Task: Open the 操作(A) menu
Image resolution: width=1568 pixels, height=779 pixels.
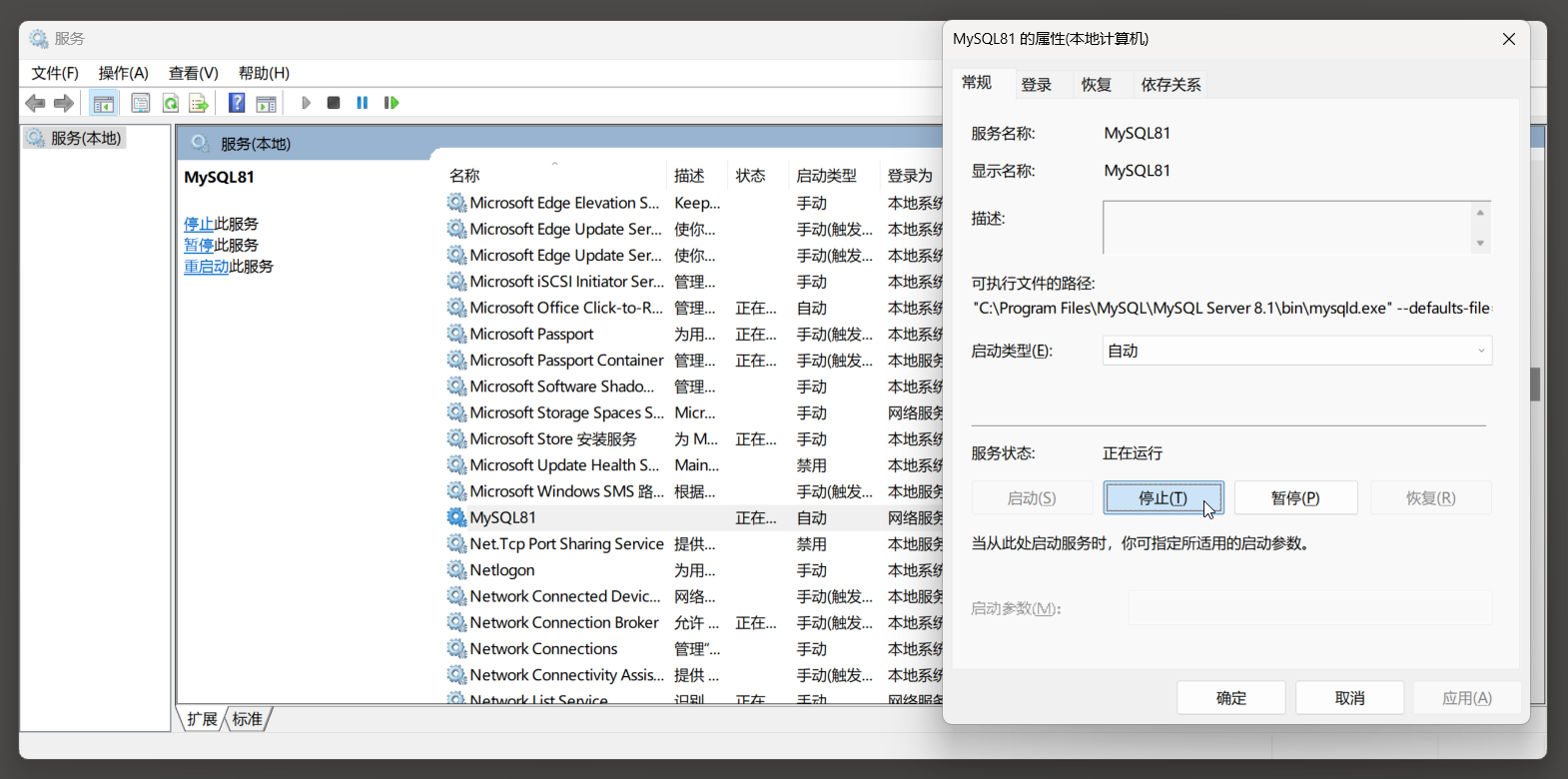Action: tap(124, 73)
